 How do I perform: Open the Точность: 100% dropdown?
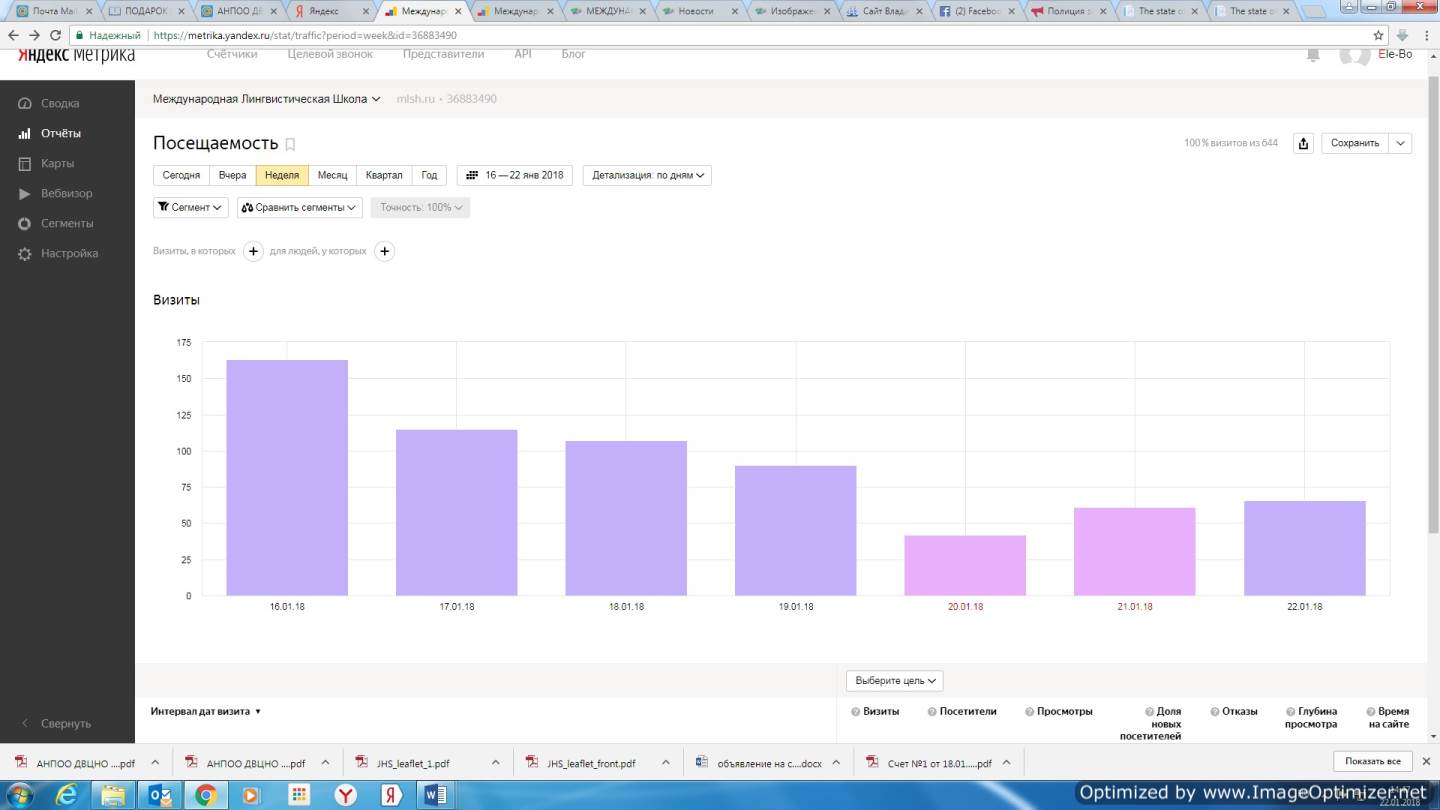coord(420,207)
